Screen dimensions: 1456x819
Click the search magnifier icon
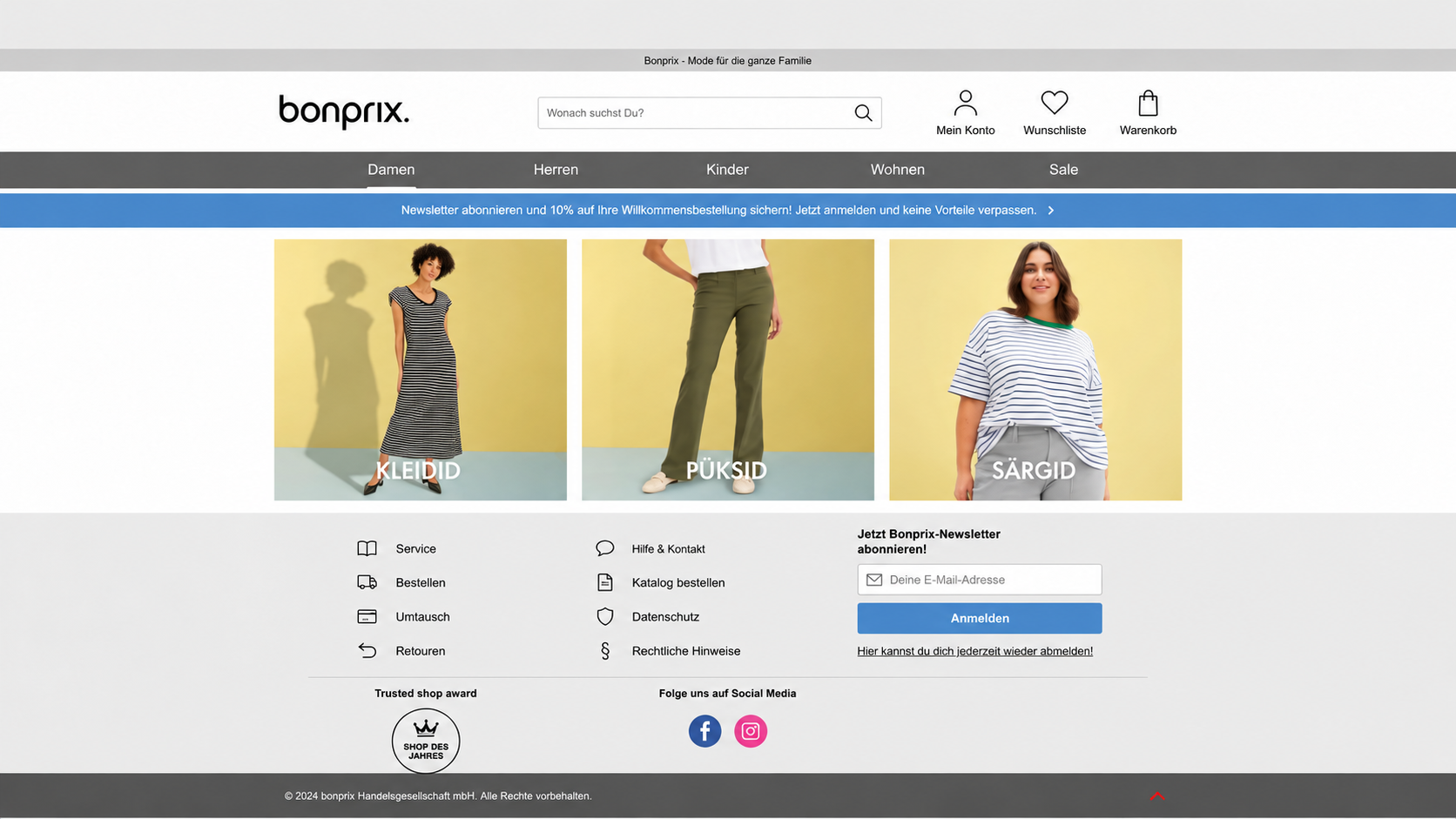pyautogui.click(x=863, y=113)
